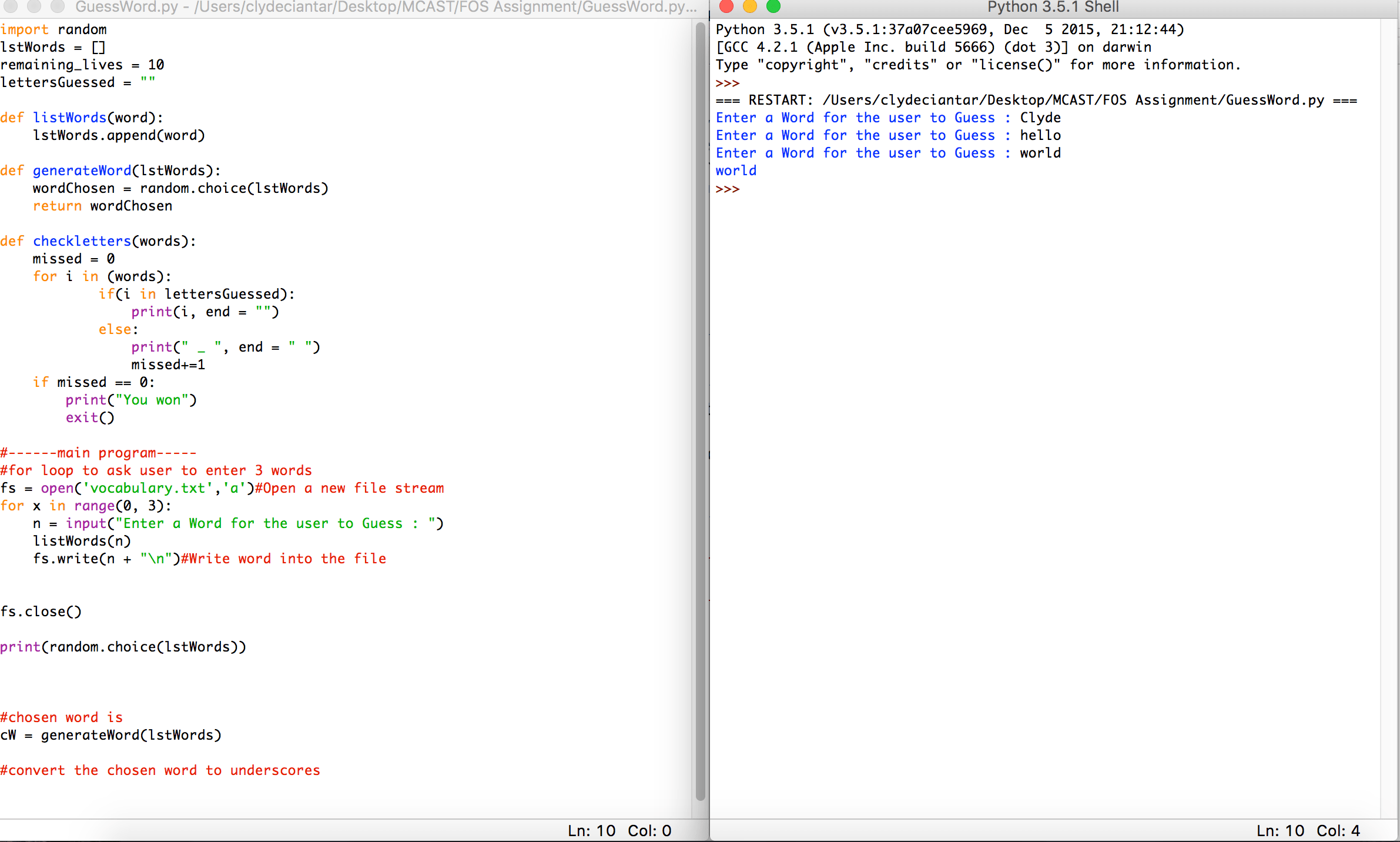Image resolution: width=1400 pixels, height=842 pixels.
Task: Click the Python 3.5.1 Shell title
Action: point(1053,7)
